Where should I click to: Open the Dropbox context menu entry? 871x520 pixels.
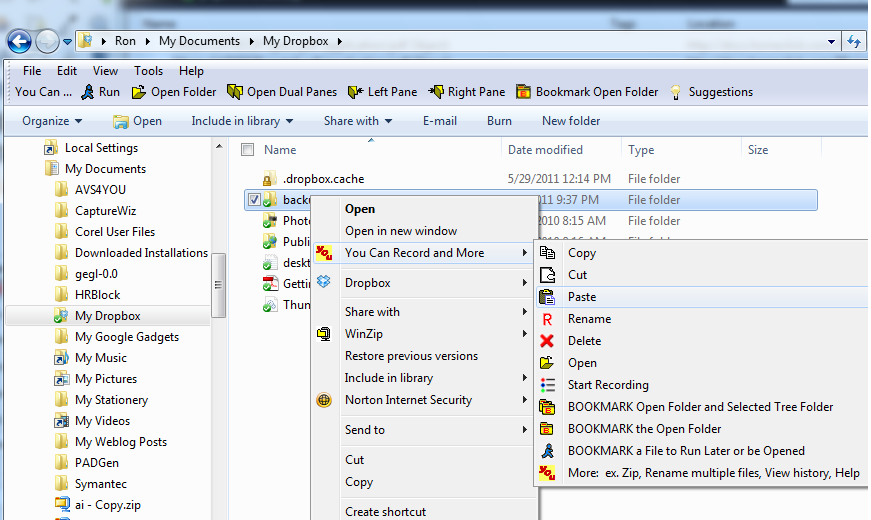click(367, 283)
